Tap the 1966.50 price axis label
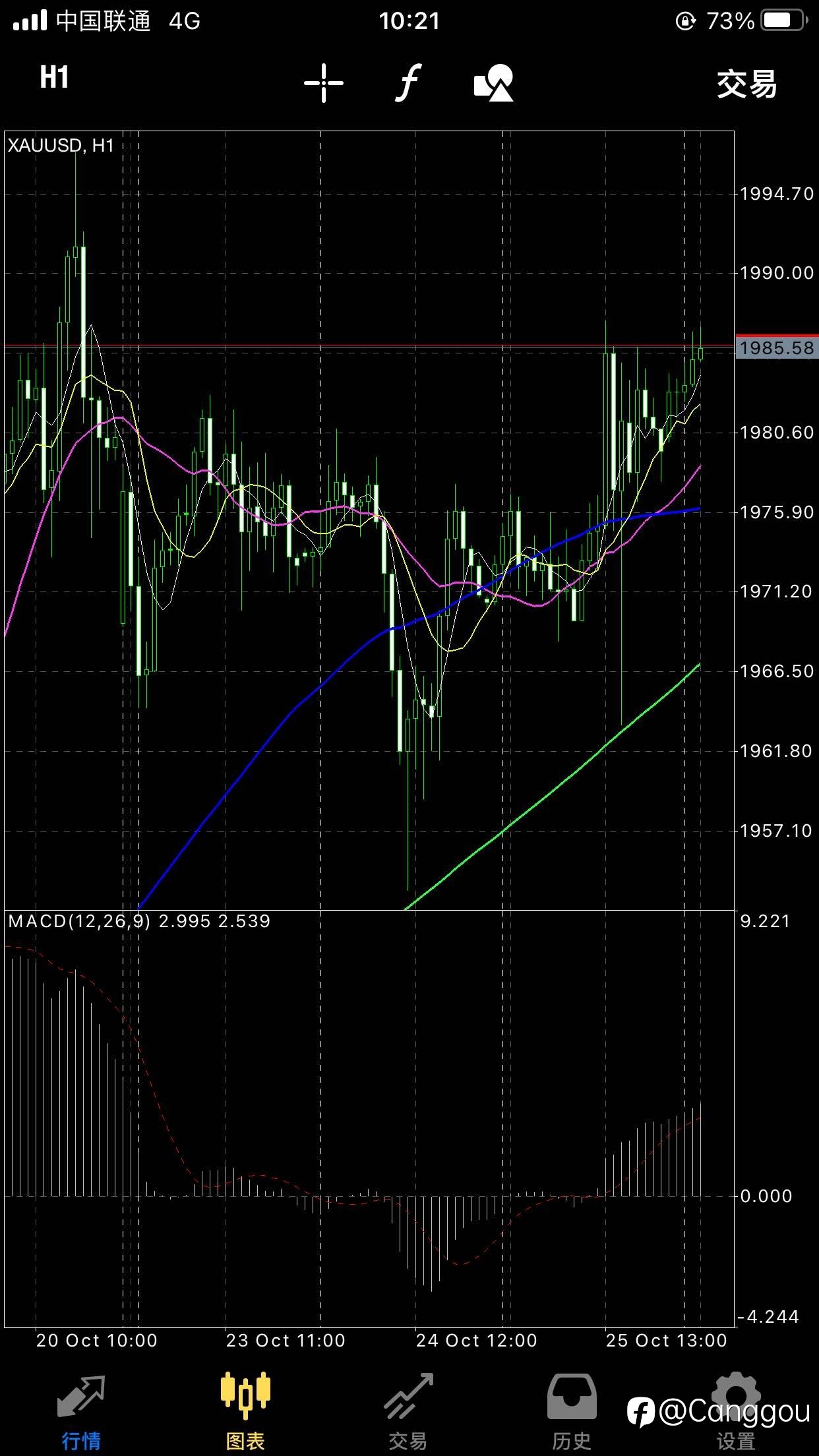Image resolution: width=819 pixels, height=1456 pixels. coord(777,671)
